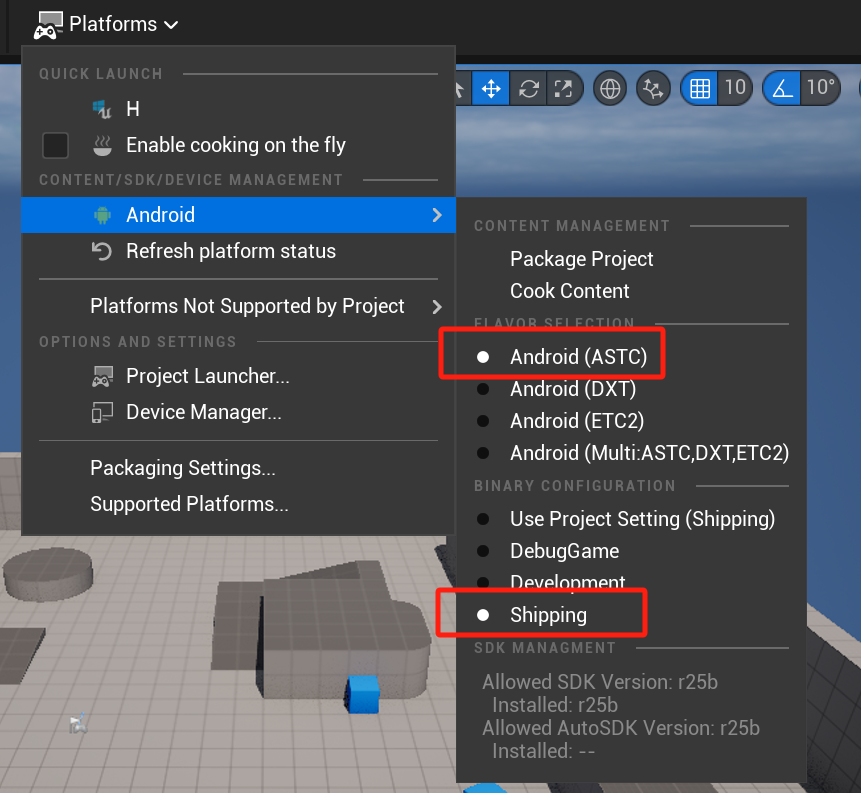Viewport: 861px width, 793px height.
Task: Toggle rotation angle snapping icon
Action: (782, 88)
